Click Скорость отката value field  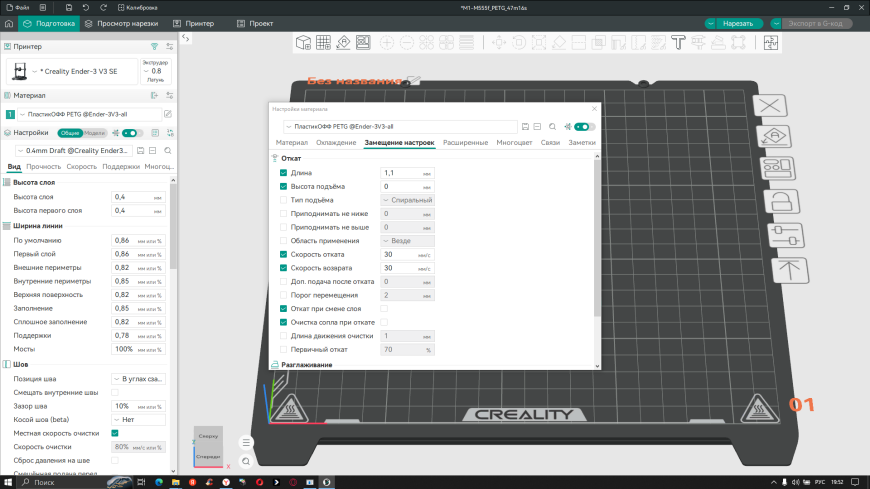point(407,254)
